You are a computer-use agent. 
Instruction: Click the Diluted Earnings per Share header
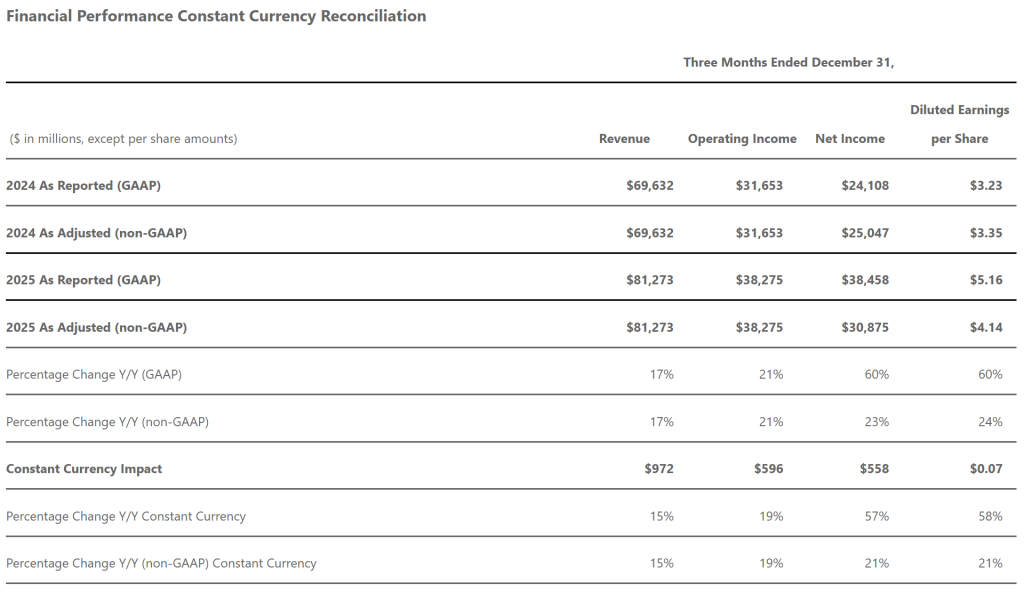(x=959, y=124)
